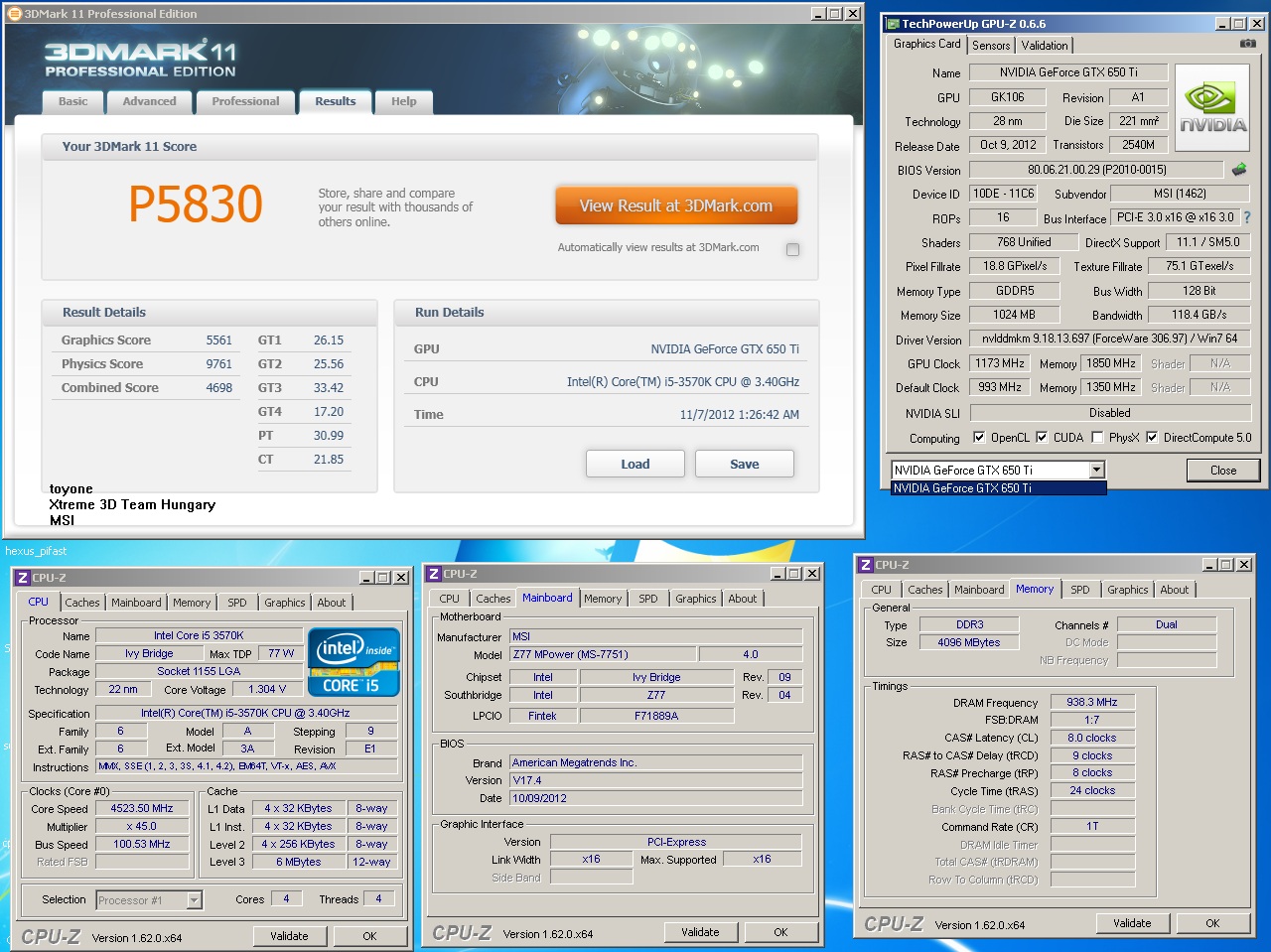Click the Channels # Dual value

(x=1167, y=624)
